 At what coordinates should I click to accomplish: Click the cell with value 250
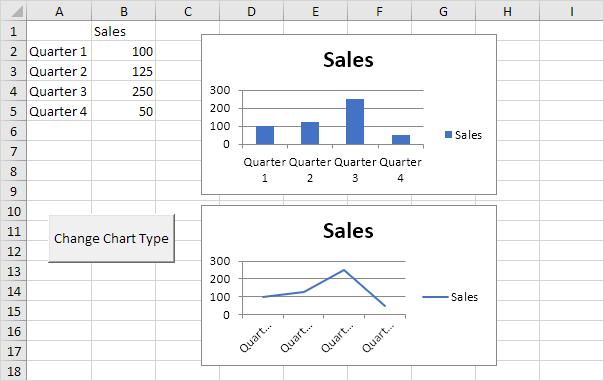(124, 91)
